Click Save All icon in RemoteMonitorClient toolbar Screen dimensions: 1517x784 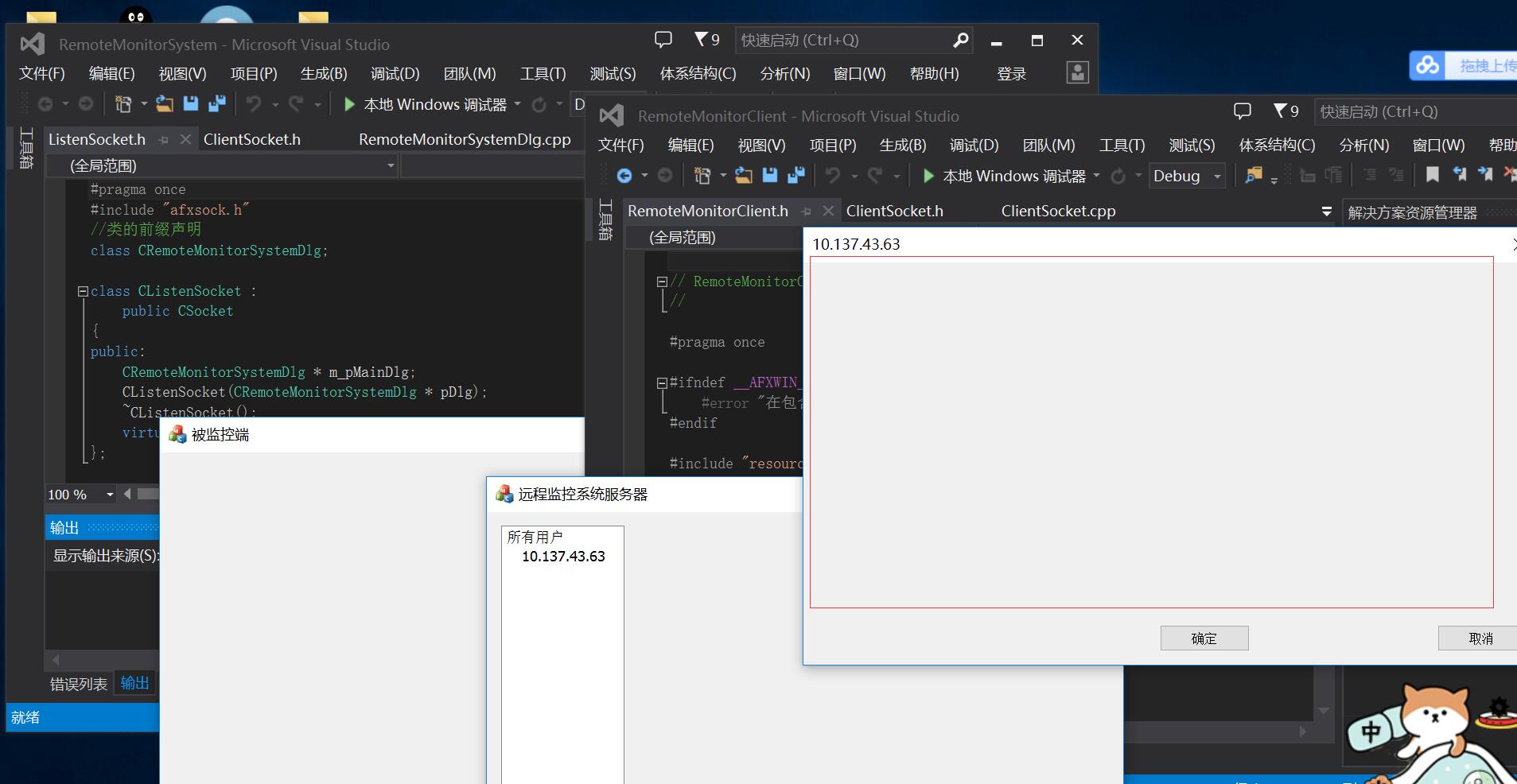point(795,176)
